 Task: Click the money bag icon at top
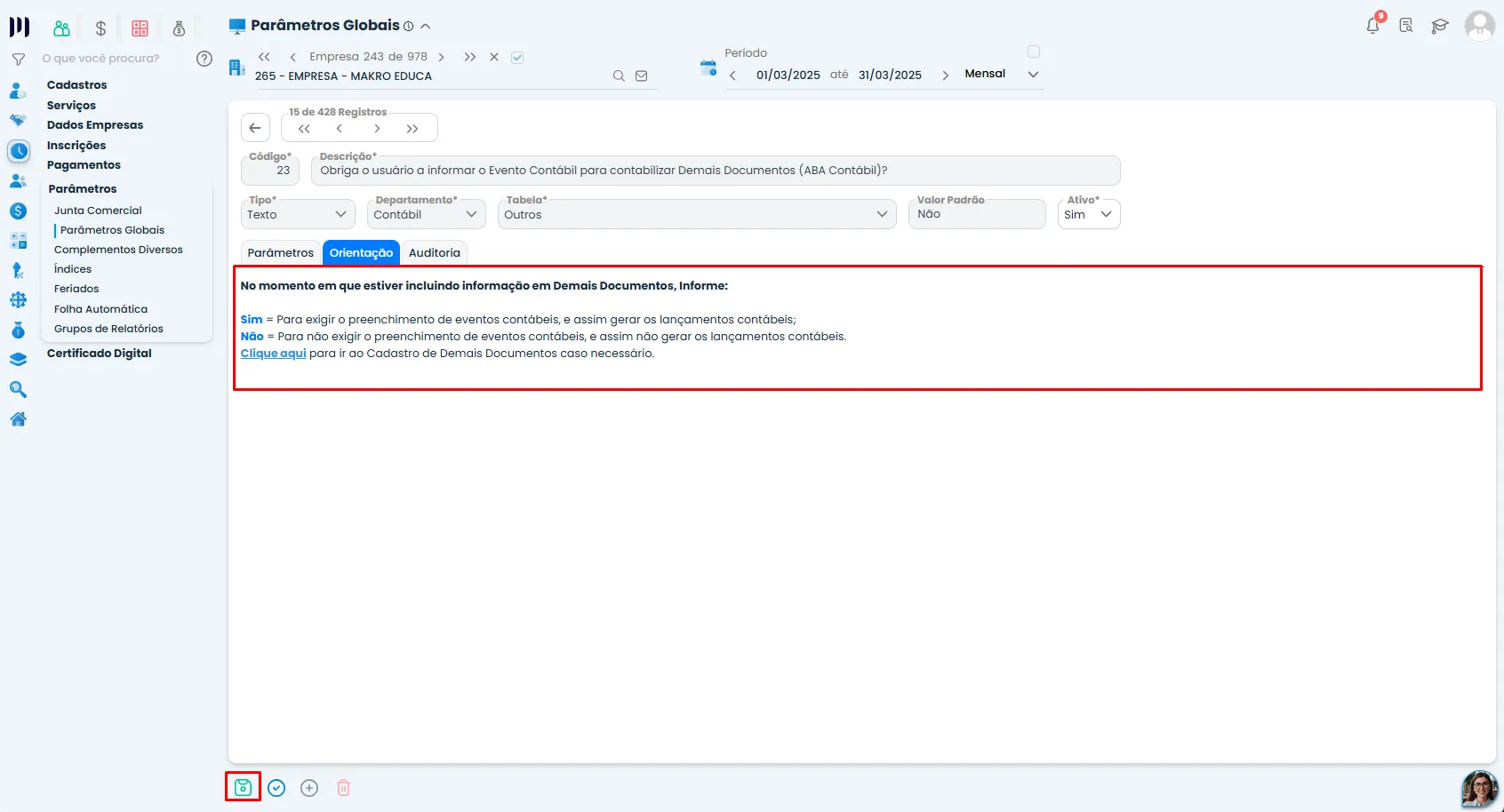(179, 28)
